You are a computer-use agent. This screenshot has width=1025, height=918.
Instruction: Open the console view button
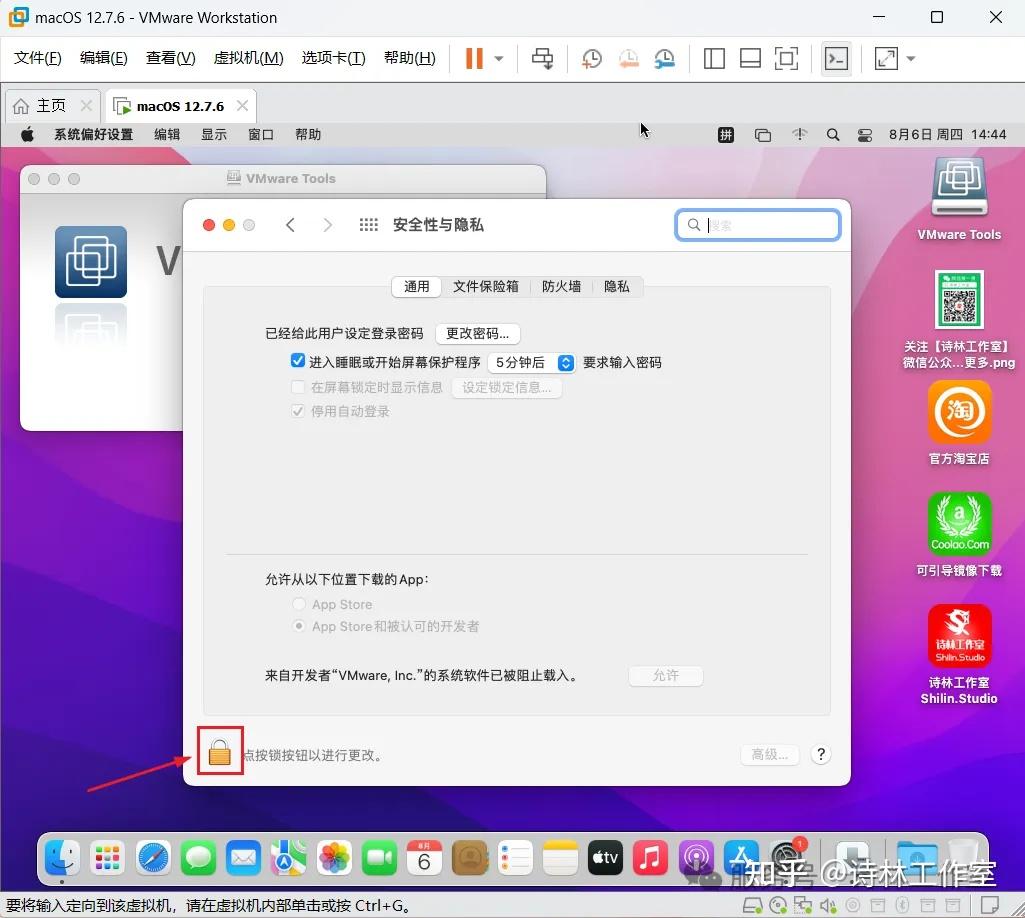click(x=836, y=59)
